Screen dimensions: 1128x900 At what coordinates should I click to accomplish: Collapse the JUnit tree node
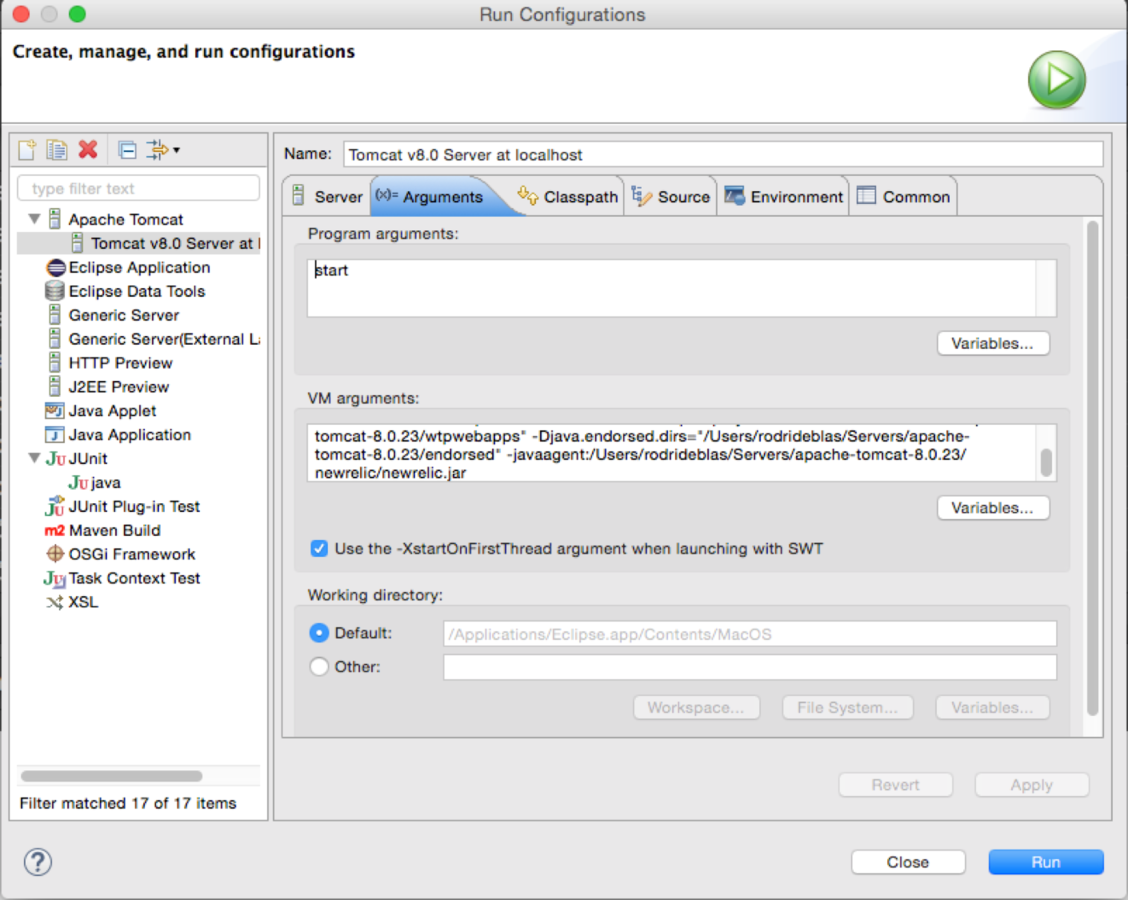tap(34, 458)
